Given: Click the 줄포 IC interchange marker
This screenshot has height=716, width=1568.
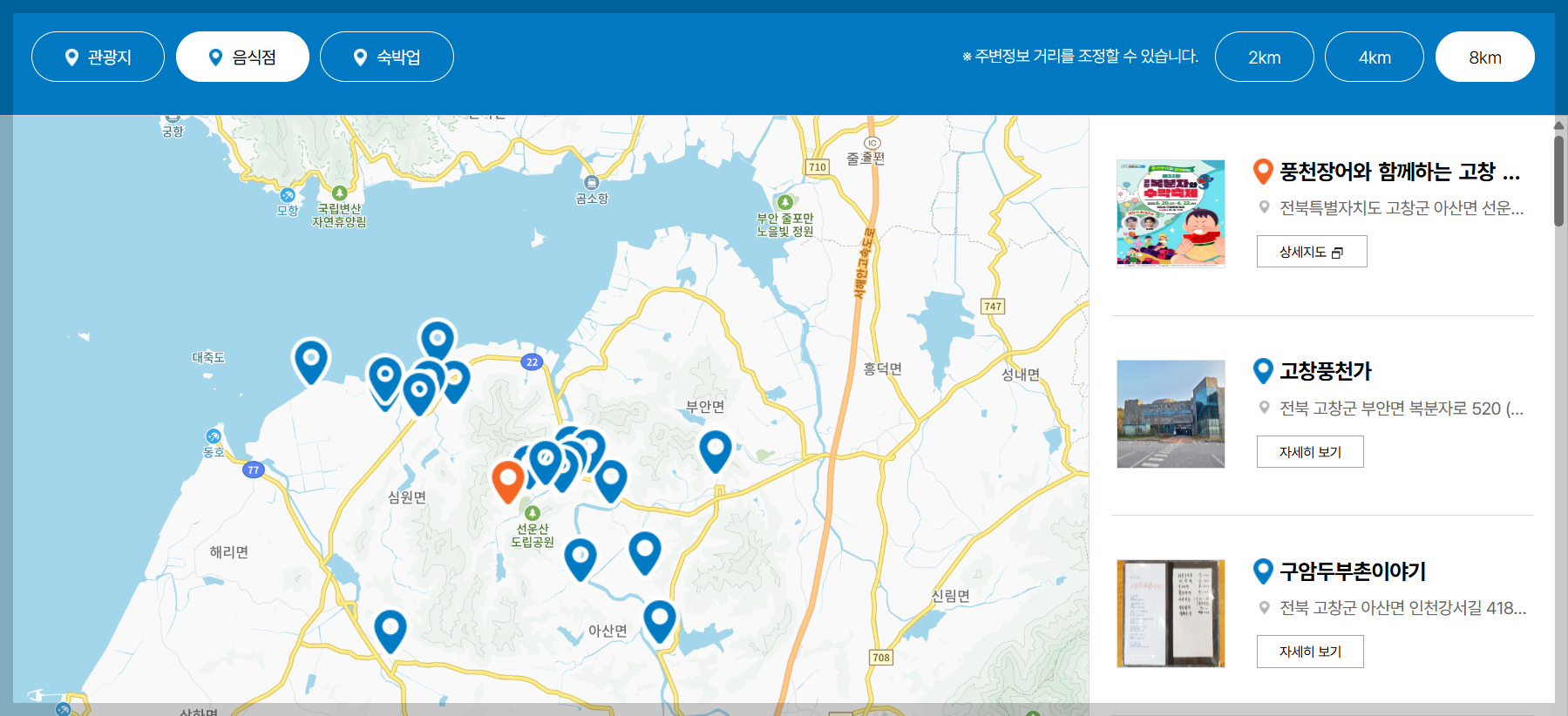Looking at the screenshot, I should 872,143.
